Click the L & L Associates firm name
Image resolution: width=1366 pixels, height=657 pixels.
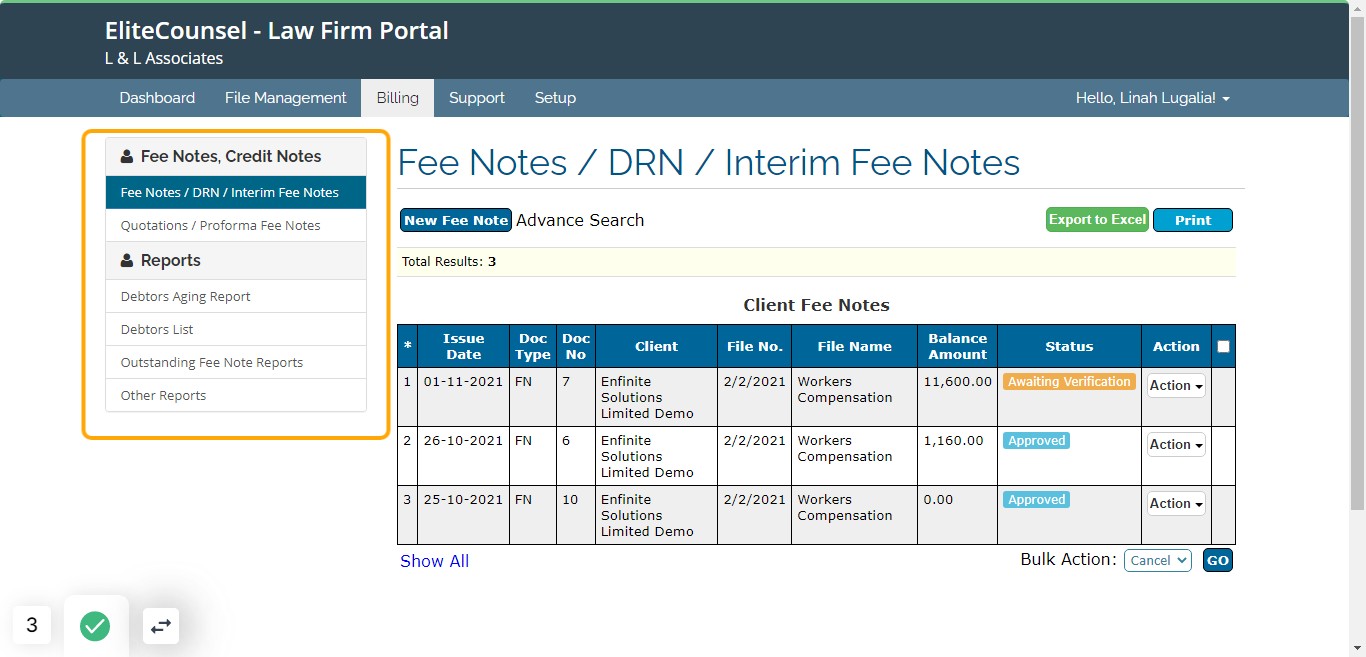tap(164, 59)
